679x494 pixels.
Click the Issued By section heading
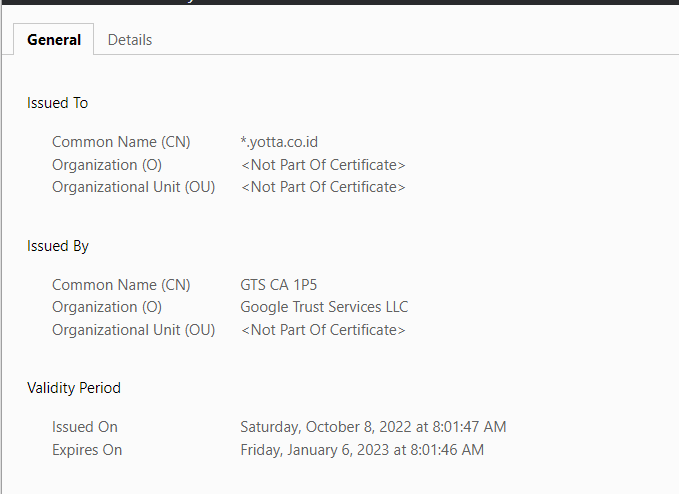(x=58, y=246)
